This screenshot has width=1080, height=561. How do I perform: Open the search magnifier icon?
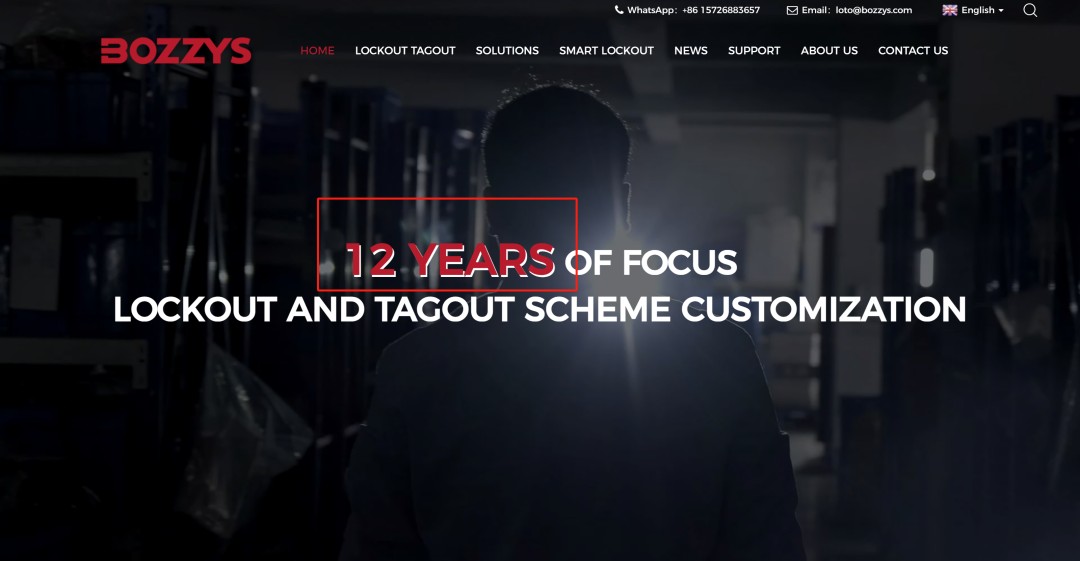tap(1030, 10)
